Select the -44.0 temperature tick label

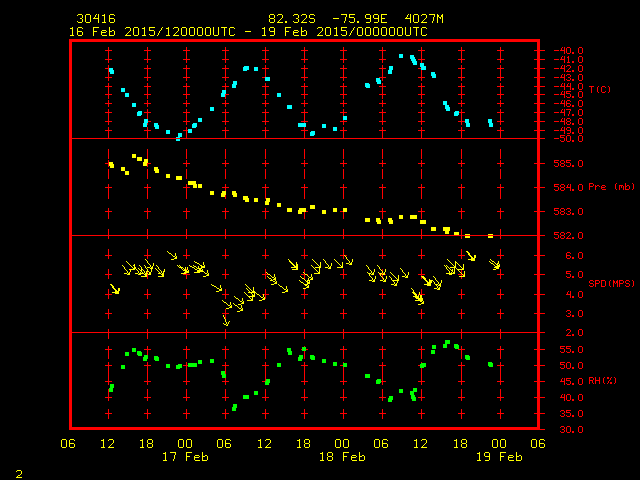click(568, 86)
